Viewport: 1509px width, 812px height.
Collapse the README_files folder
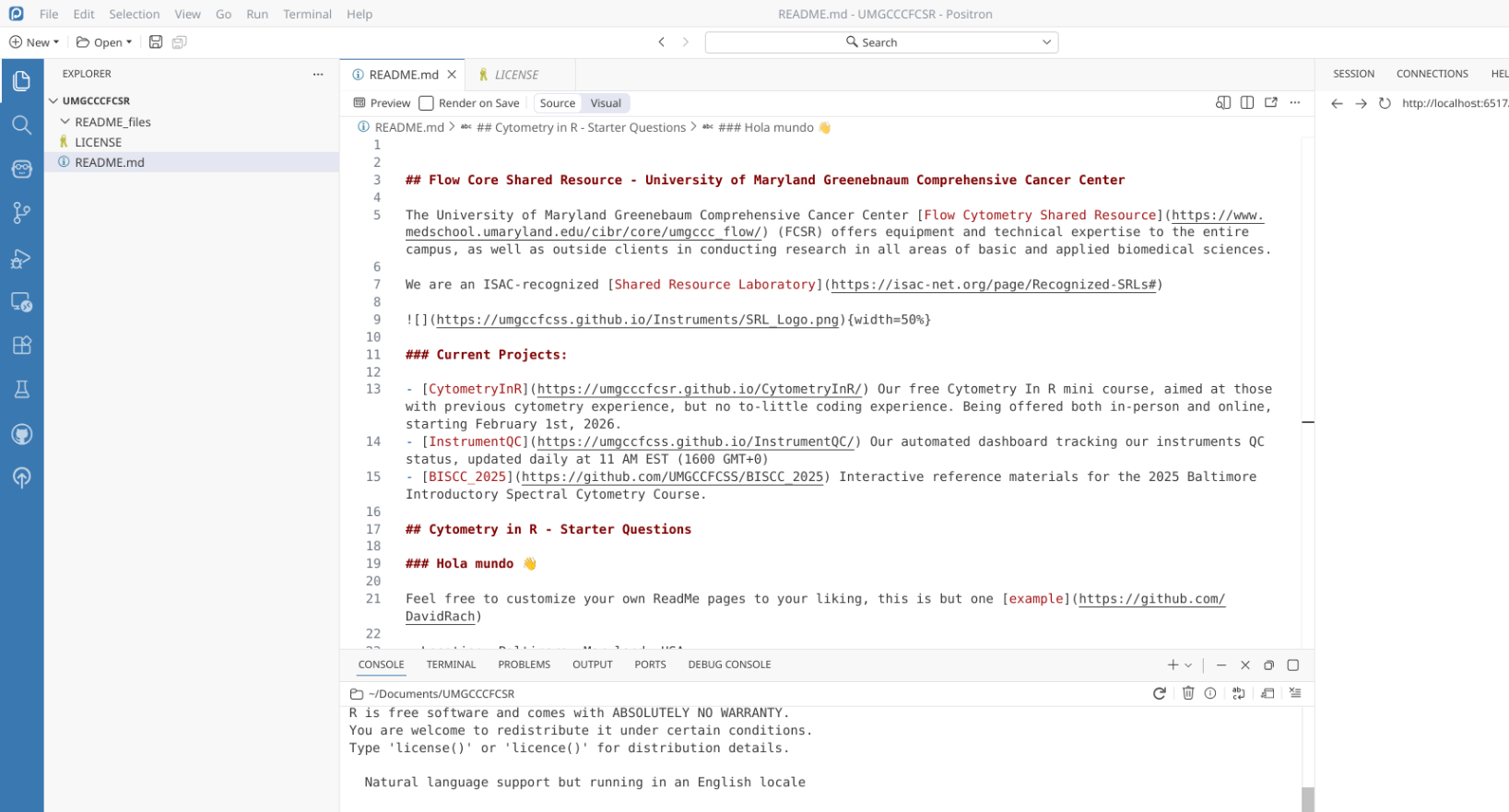[65, 122]
